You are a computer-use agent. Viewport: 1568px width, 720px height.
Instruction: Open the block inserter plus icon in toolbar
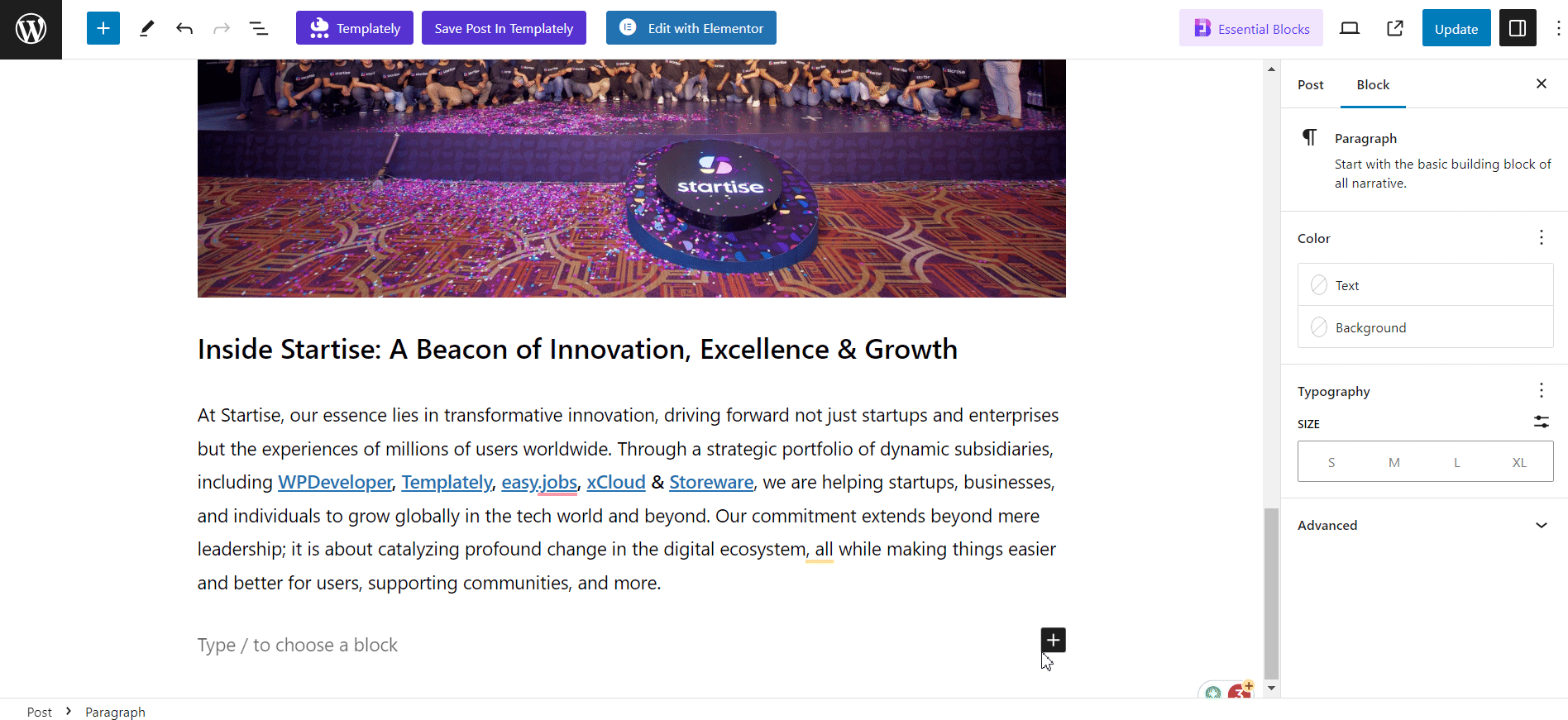point(103,28)
